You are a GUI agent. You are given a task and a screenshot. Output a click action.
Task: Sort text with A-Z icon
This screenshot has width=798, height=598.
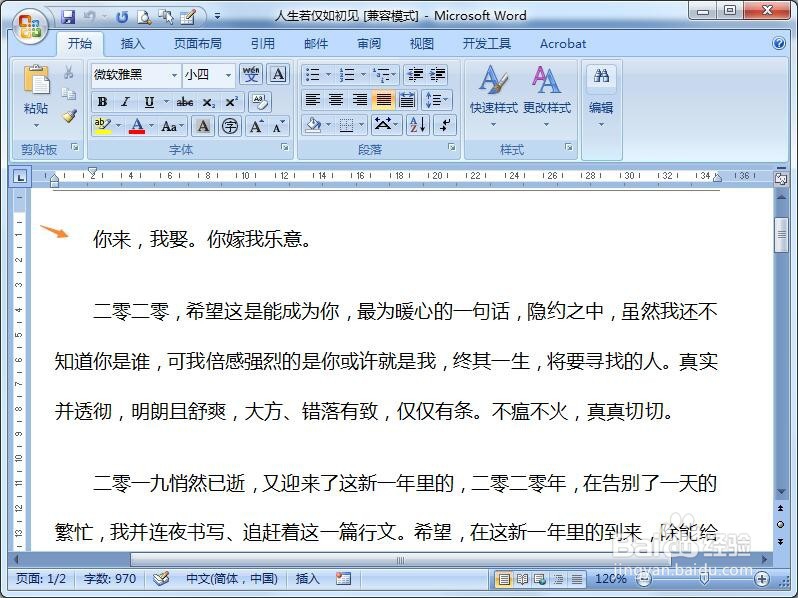[x=418, y=125]
